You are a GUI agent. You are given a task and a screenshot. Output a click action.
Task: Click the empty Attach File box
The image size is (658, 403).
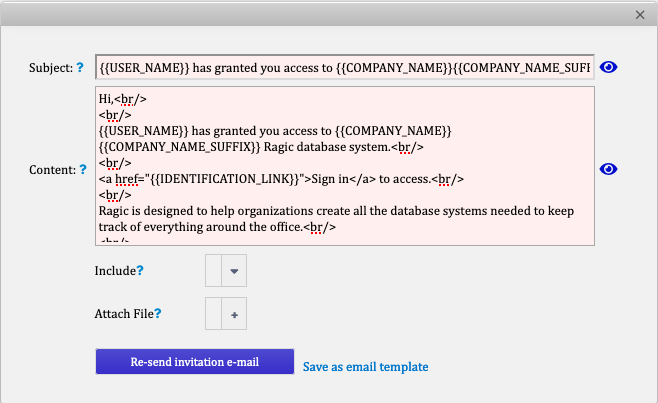(213, 314)
